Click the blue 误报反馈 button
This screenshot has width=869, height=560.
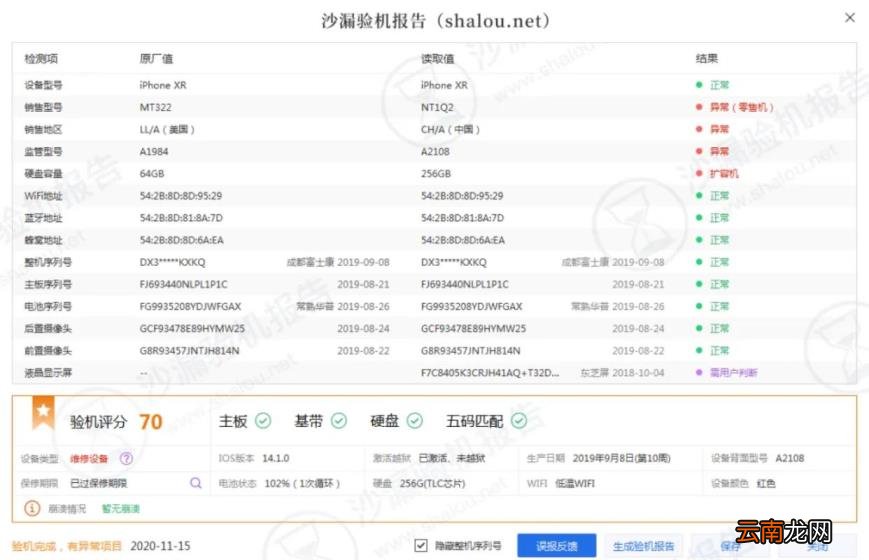[x=556, y=546]
